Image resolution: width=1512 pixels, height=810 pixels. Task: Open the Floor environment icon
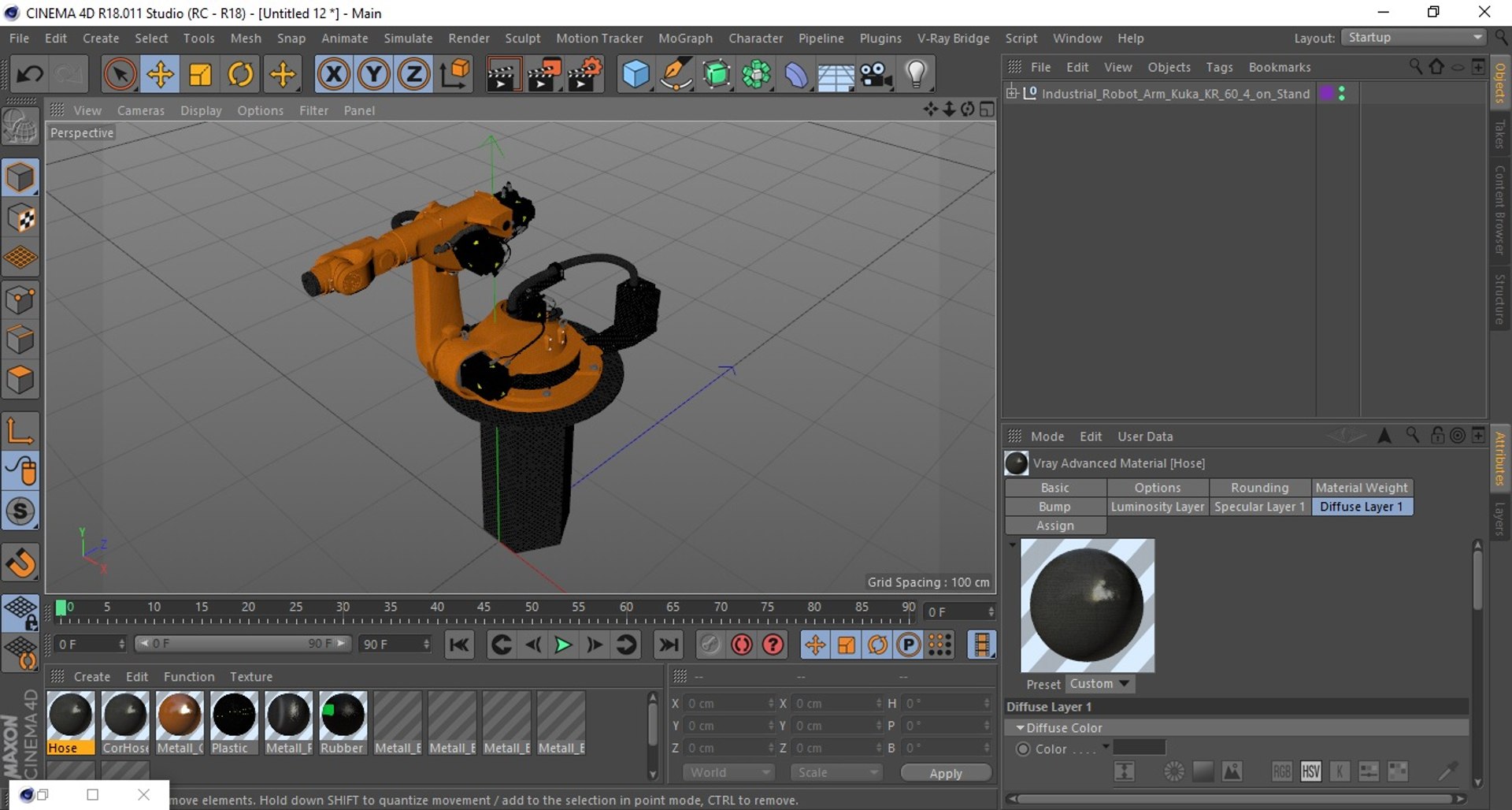click(836, 74)
